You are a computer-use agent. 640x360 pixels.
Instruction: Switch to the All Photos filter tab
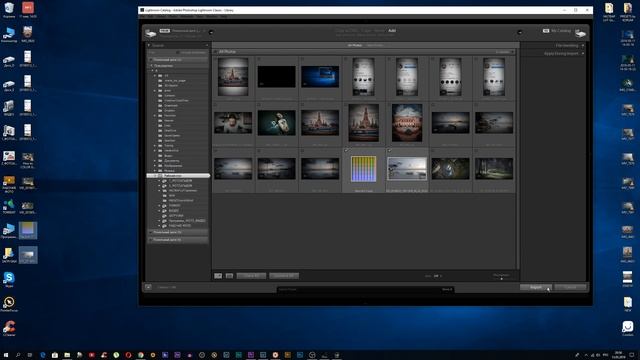pos(354,45)
